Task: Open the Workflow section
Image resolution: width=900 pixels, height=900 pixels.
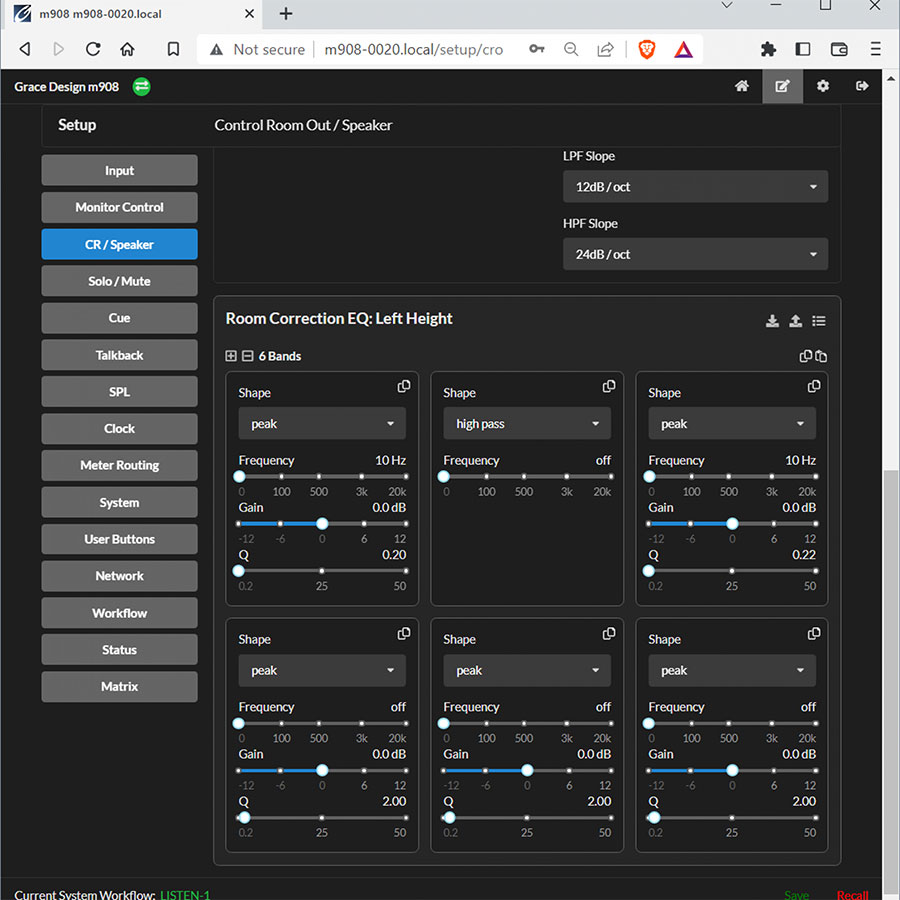Action: pyautogui.click(x=119, y=614)
